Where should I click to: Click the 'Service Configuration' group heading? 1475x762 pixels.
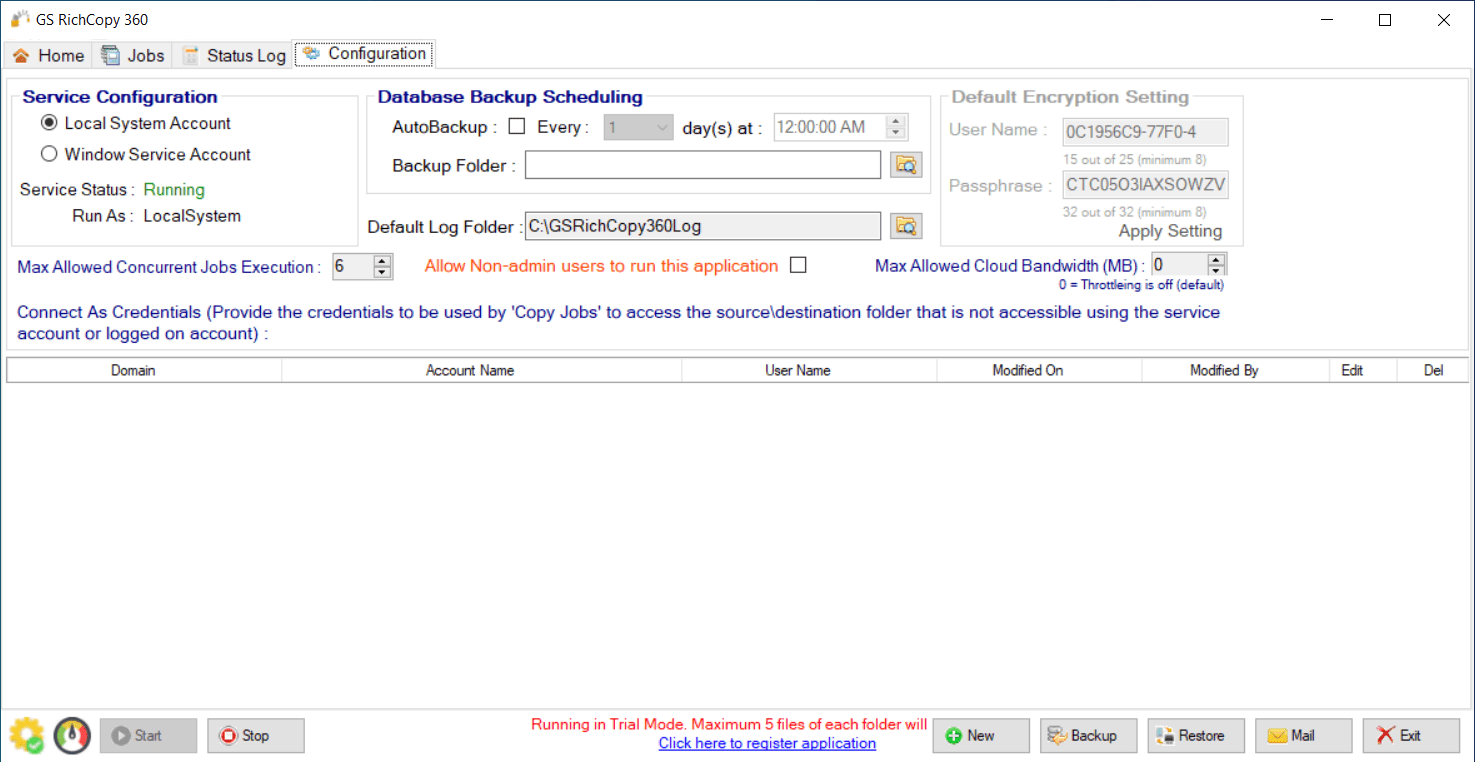click(x=120, y=97)
